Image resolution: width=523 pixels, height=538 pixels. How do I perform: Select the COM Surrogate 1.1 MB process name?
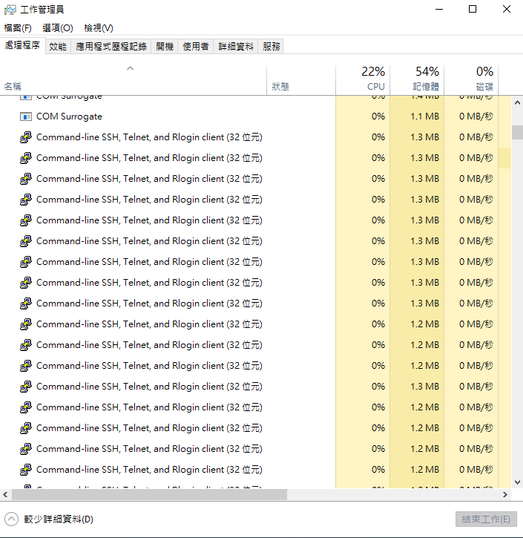(69, 117)
